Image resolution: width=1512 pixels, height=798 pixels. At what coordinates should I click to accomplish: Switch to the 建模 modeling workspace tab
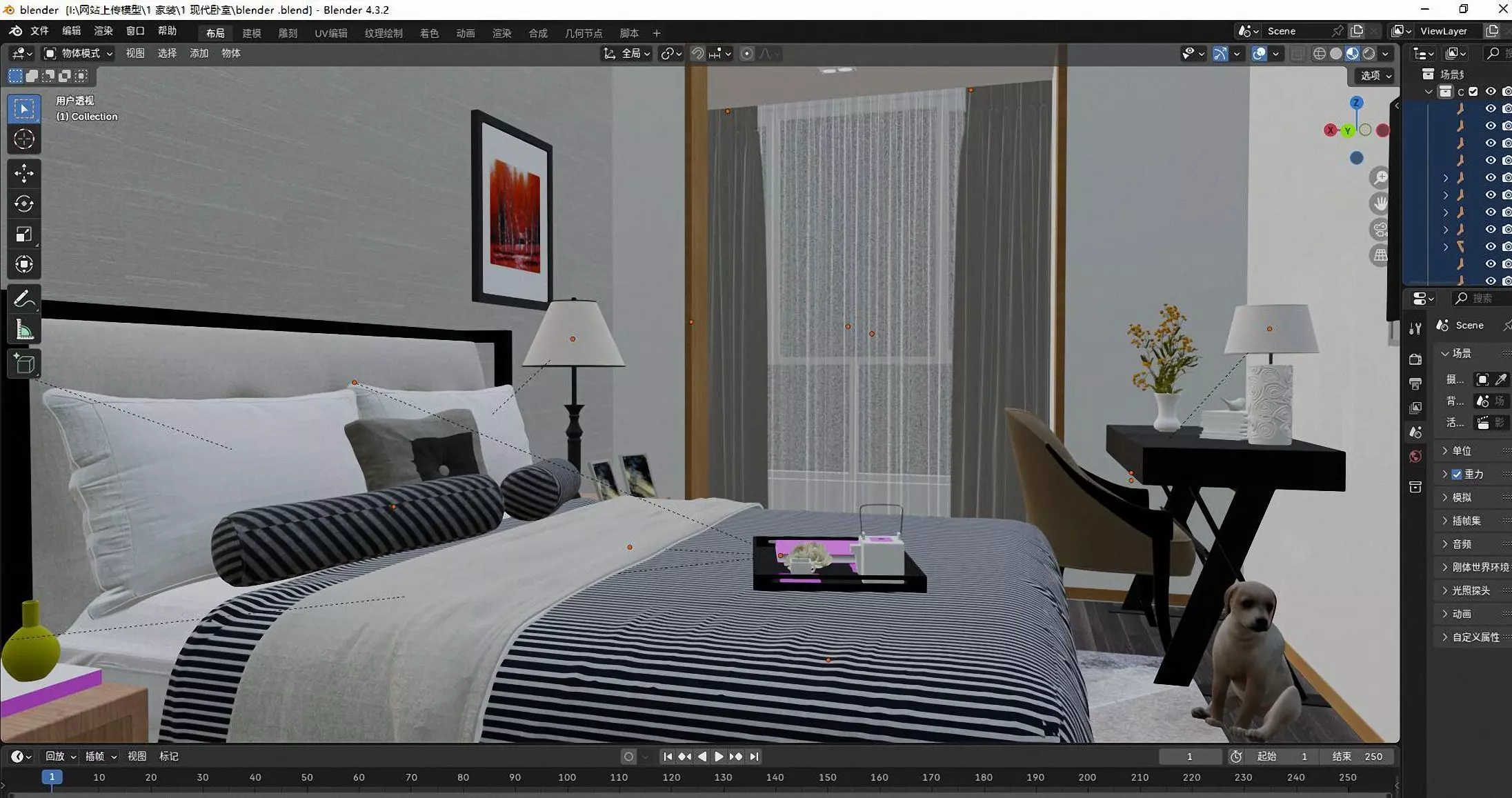[x=252, y=33]
